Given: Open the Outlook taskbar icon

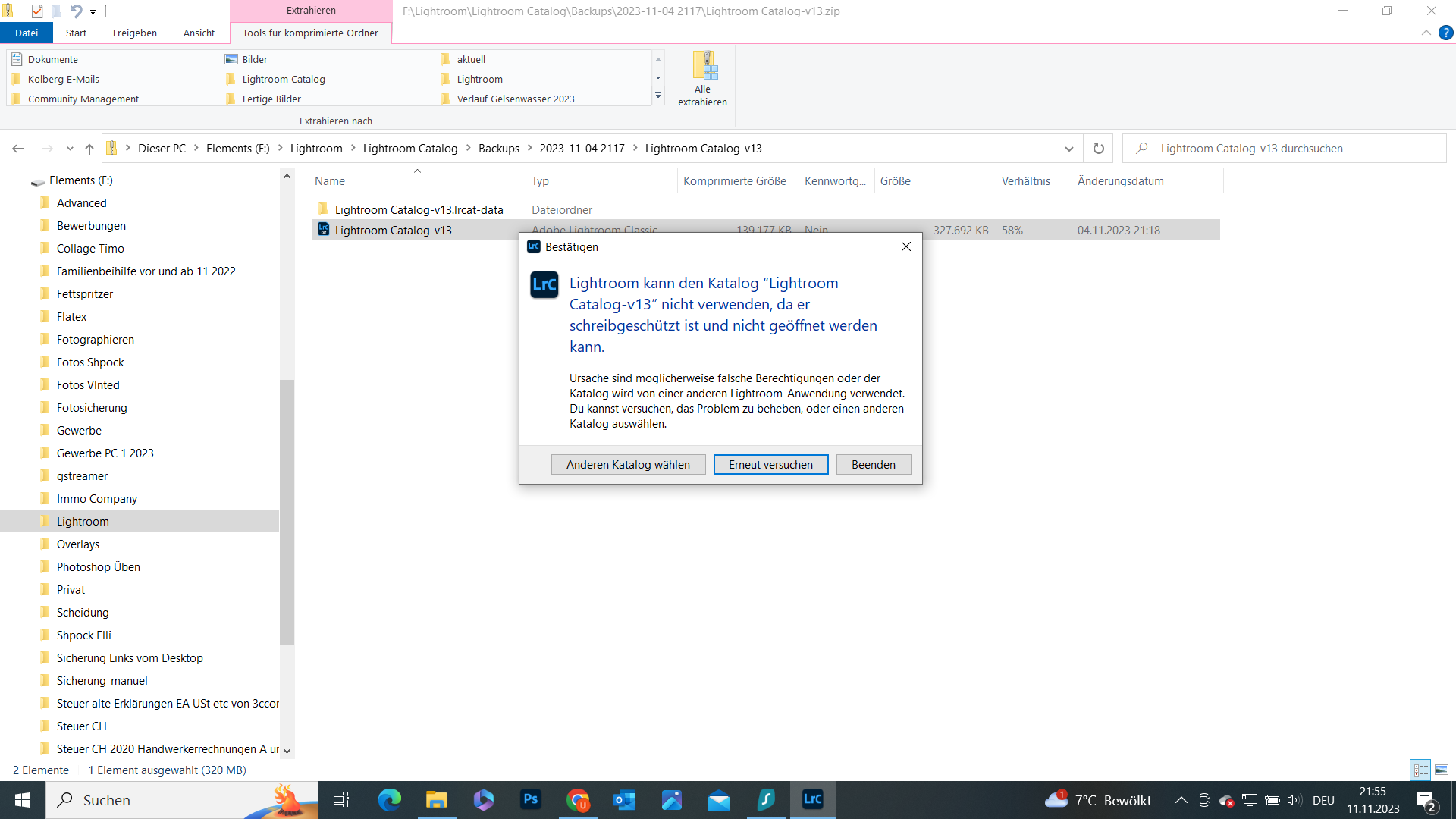Looking at the screenshot, I should (x=624, y=800).
